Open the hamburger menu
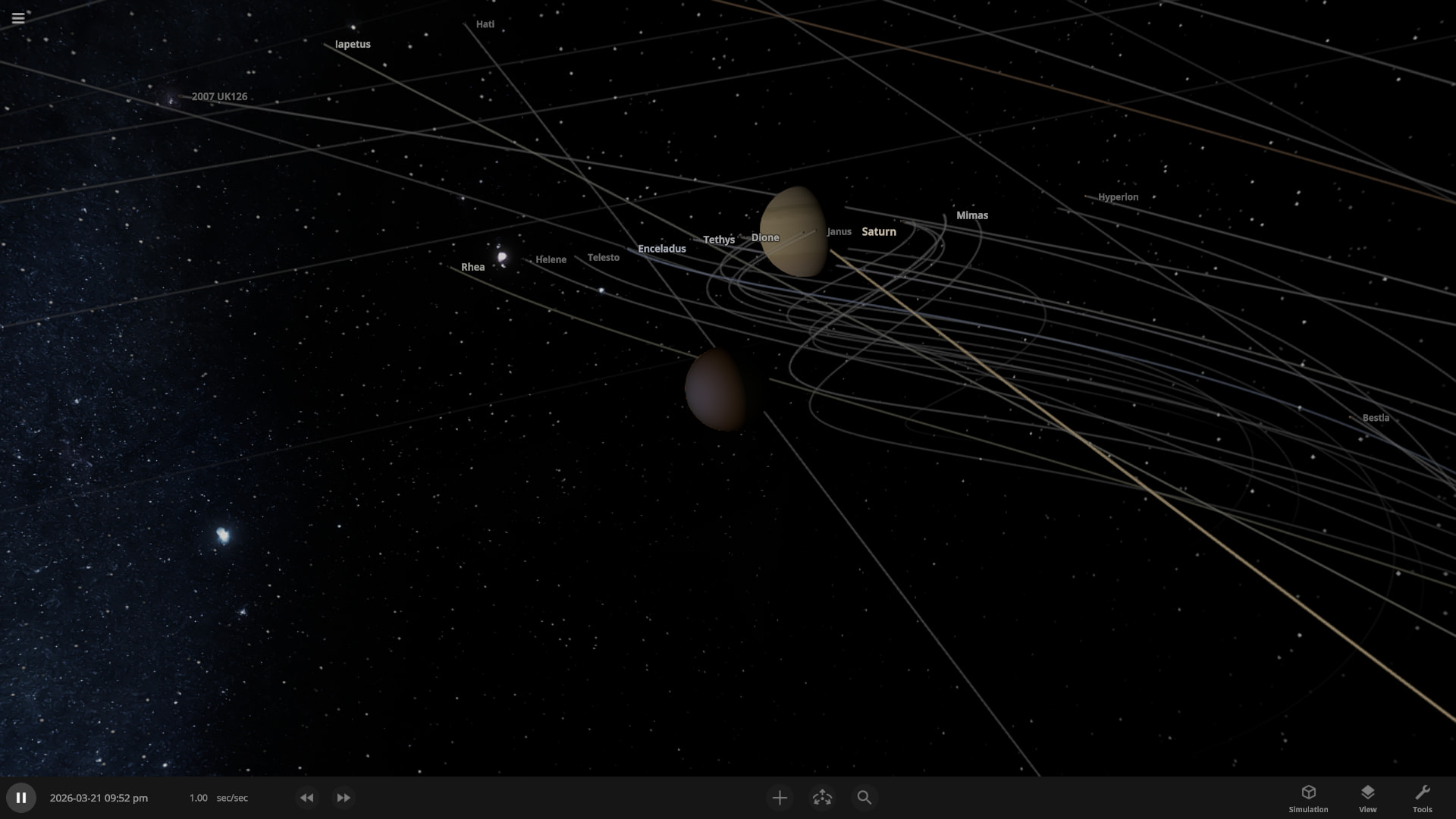 tap(18, 17)
